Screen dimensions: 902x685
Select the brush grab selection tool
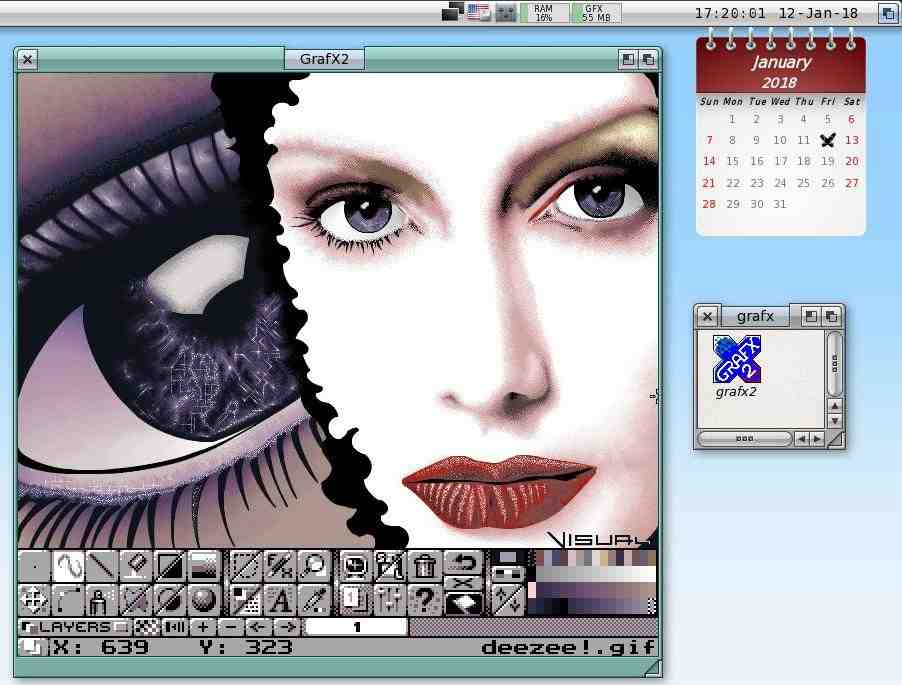tap(246, 567)
